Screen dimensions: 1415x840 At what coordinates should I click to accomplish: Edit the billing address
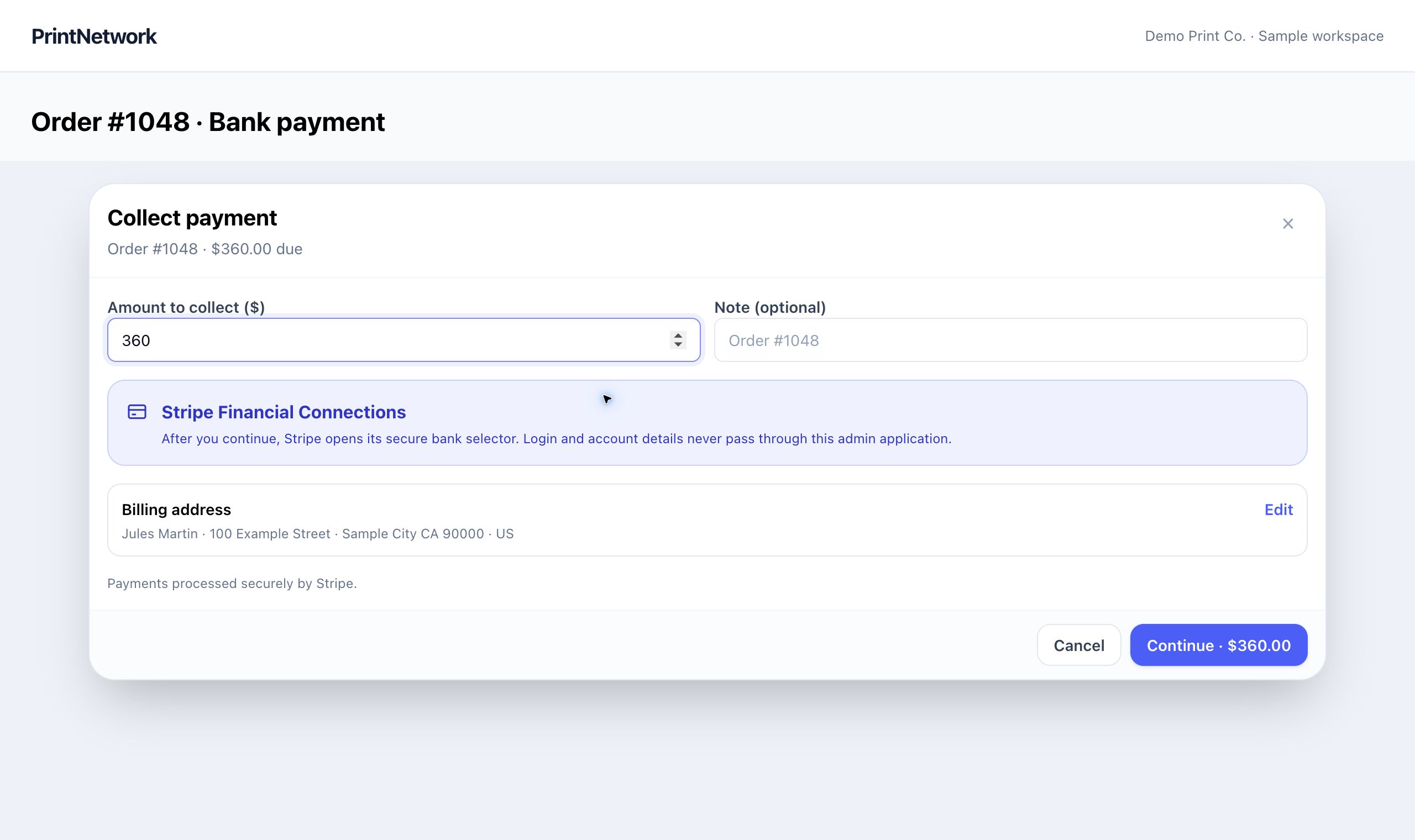[1278, 510]
